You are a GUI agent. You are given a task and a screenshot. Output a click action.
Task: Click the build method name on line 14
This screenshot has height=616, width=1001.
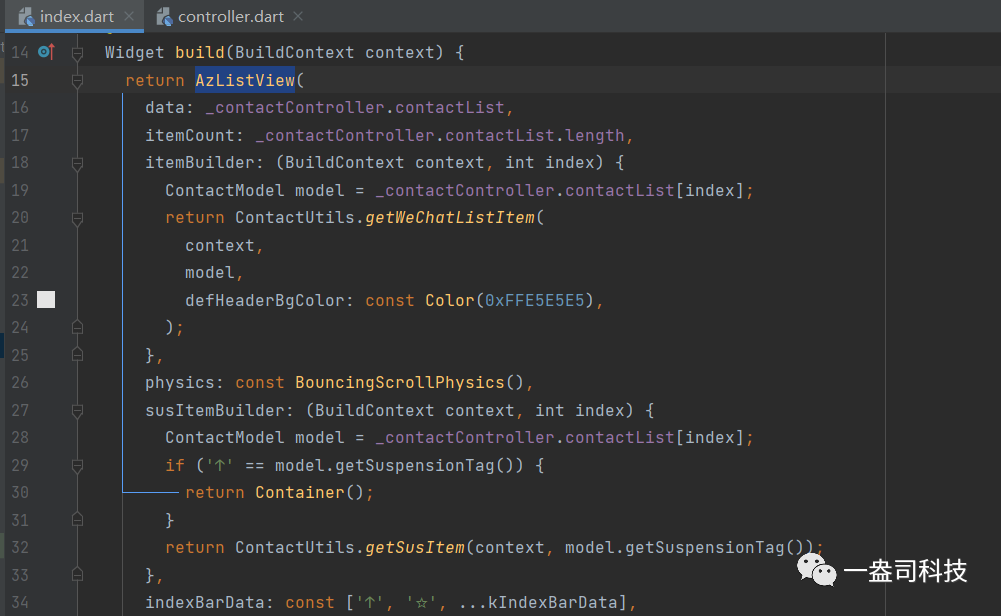(200, 52)
